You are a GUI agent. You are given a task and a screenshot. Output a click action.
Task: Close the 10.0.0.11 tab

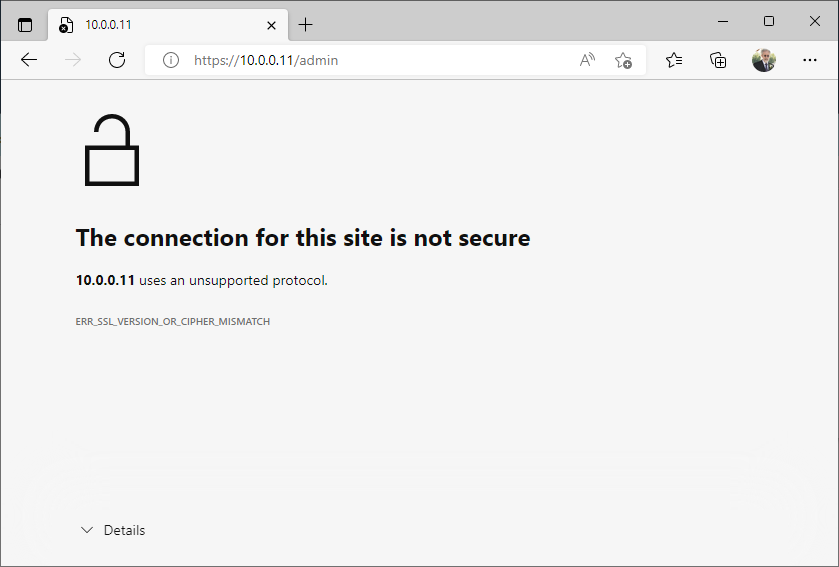pyautogui.click(x=271, y=24)
